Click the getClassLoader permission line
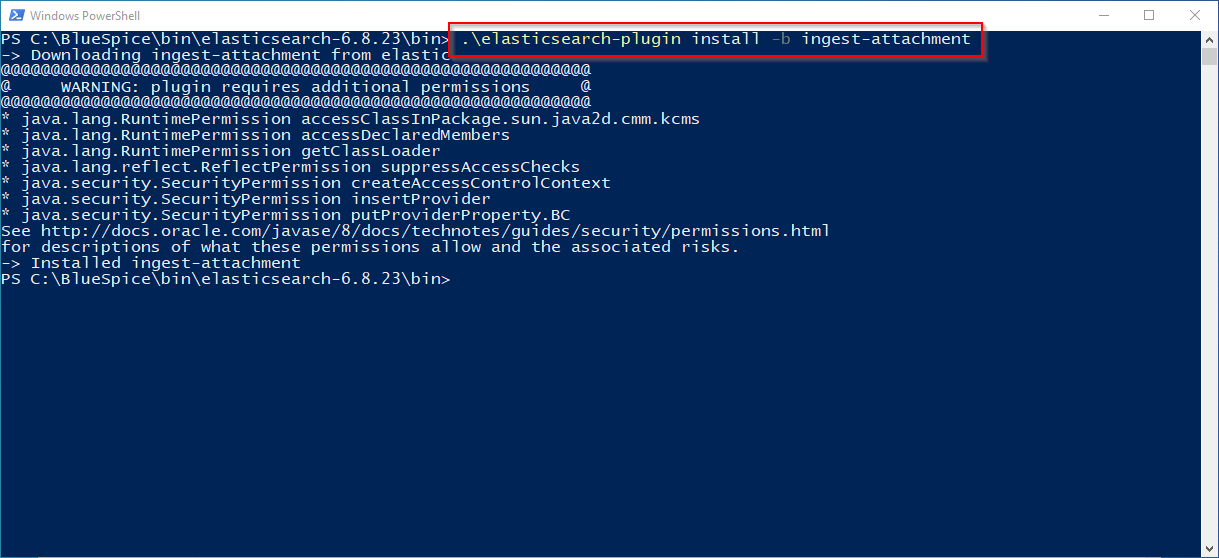The height and width of the screenshot is (558, 1219). click(230, 151)
